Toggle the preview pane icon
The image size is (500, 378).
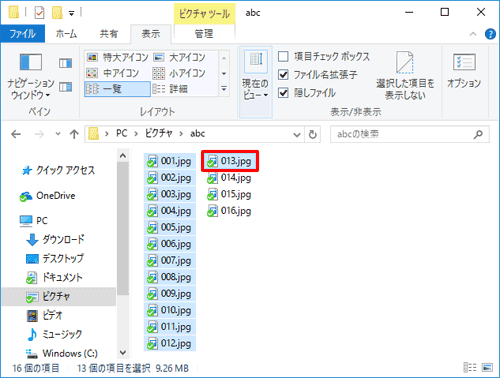[x=65, y=63]
